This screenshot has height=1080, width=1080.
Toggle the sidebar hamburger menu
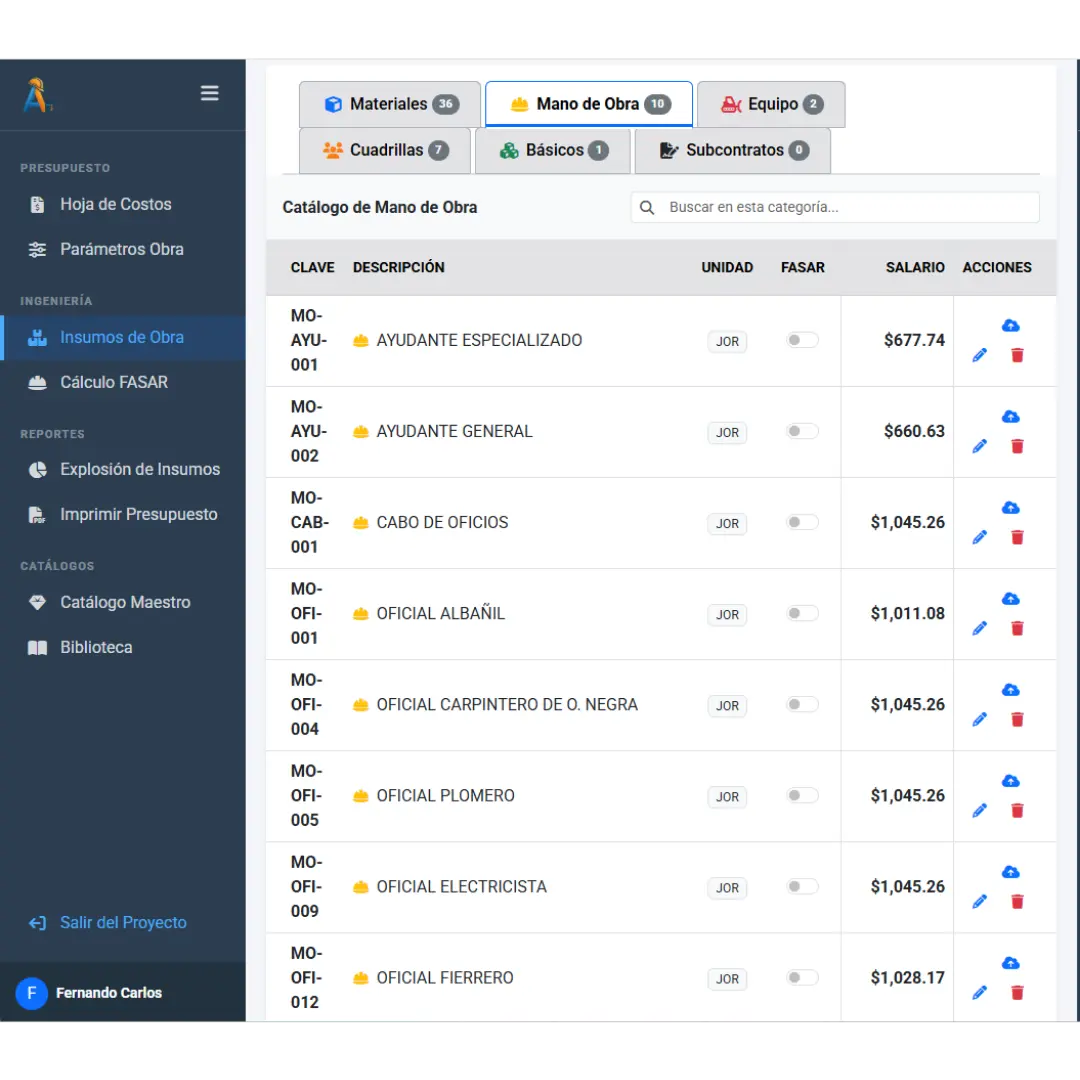(209, 93)
